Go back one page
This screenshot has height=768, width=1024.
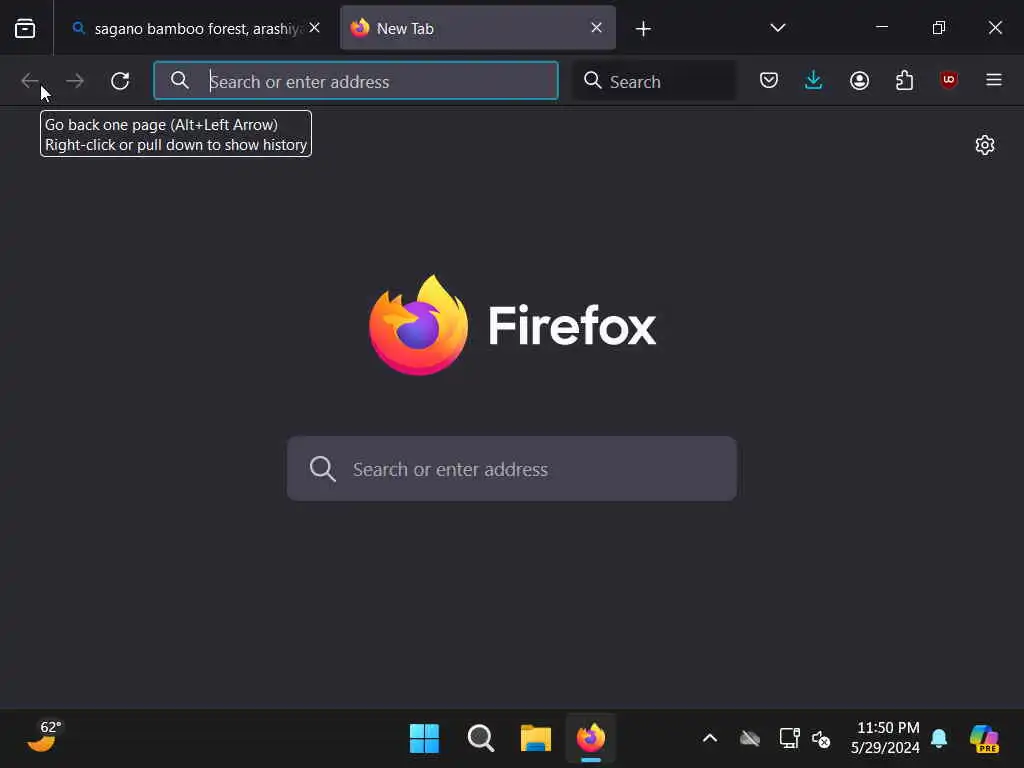coord(30,81)
